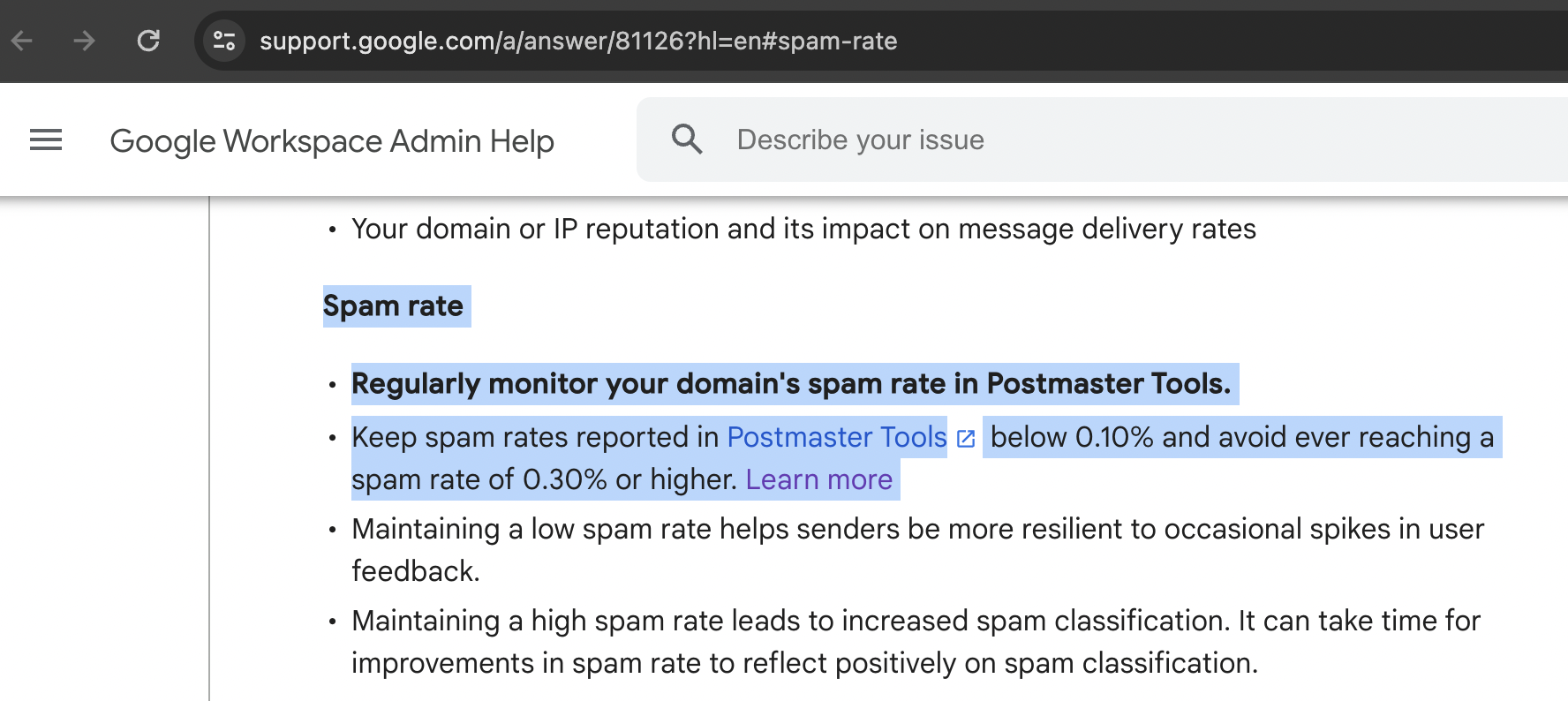This screenshot has height=701, width=1568.
Task: Click the 'spam rate of 0.30% or higher' text
Action: coord(544,479)
